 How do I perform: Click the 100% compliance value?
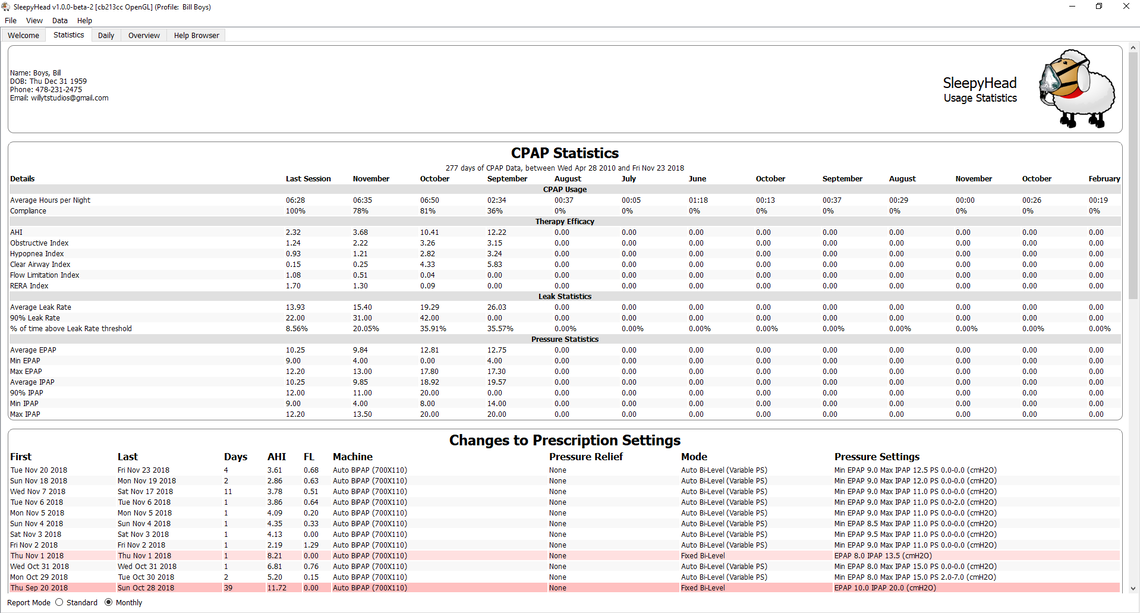[x=295, y=211]
